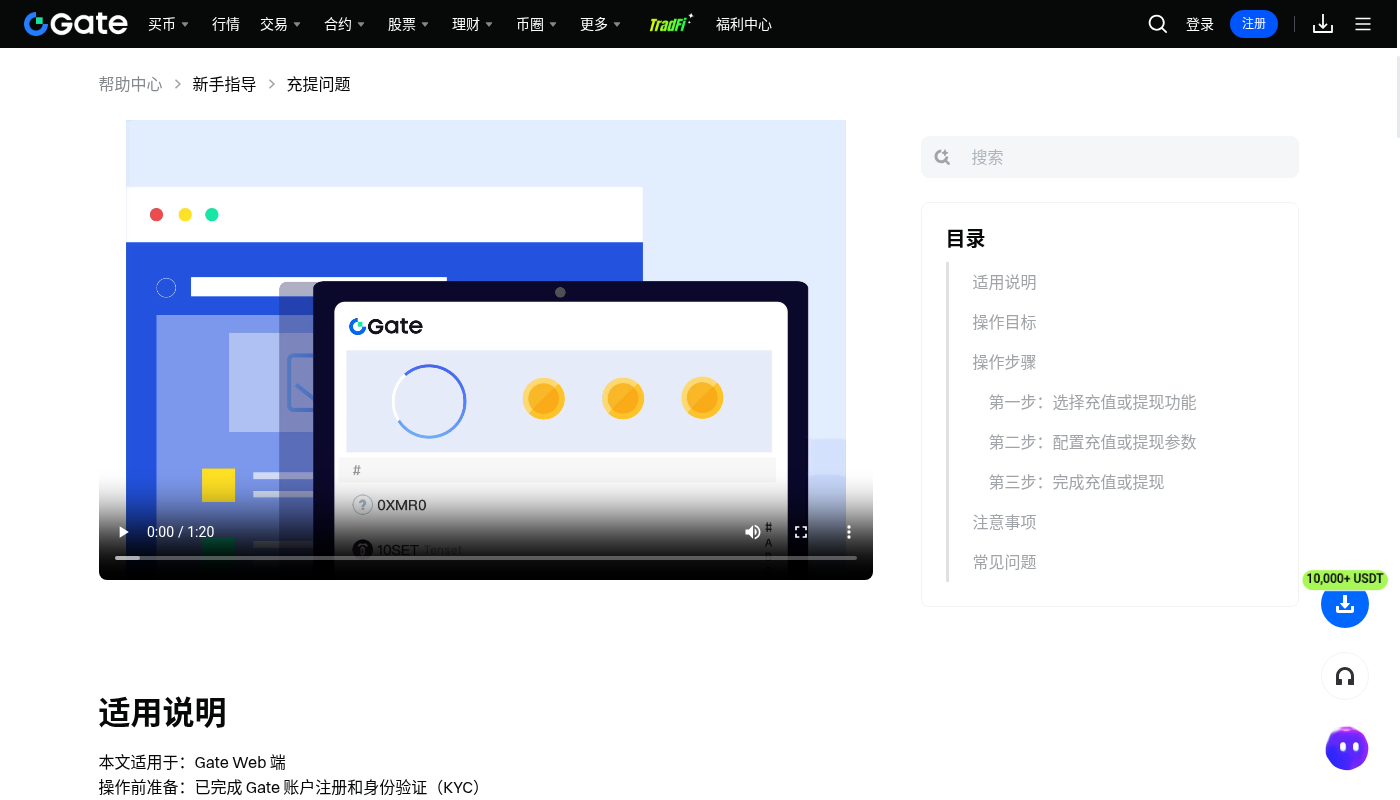Click the search icon in sidebar search box
1400x800 pixels.
click(x=942, y=157)
